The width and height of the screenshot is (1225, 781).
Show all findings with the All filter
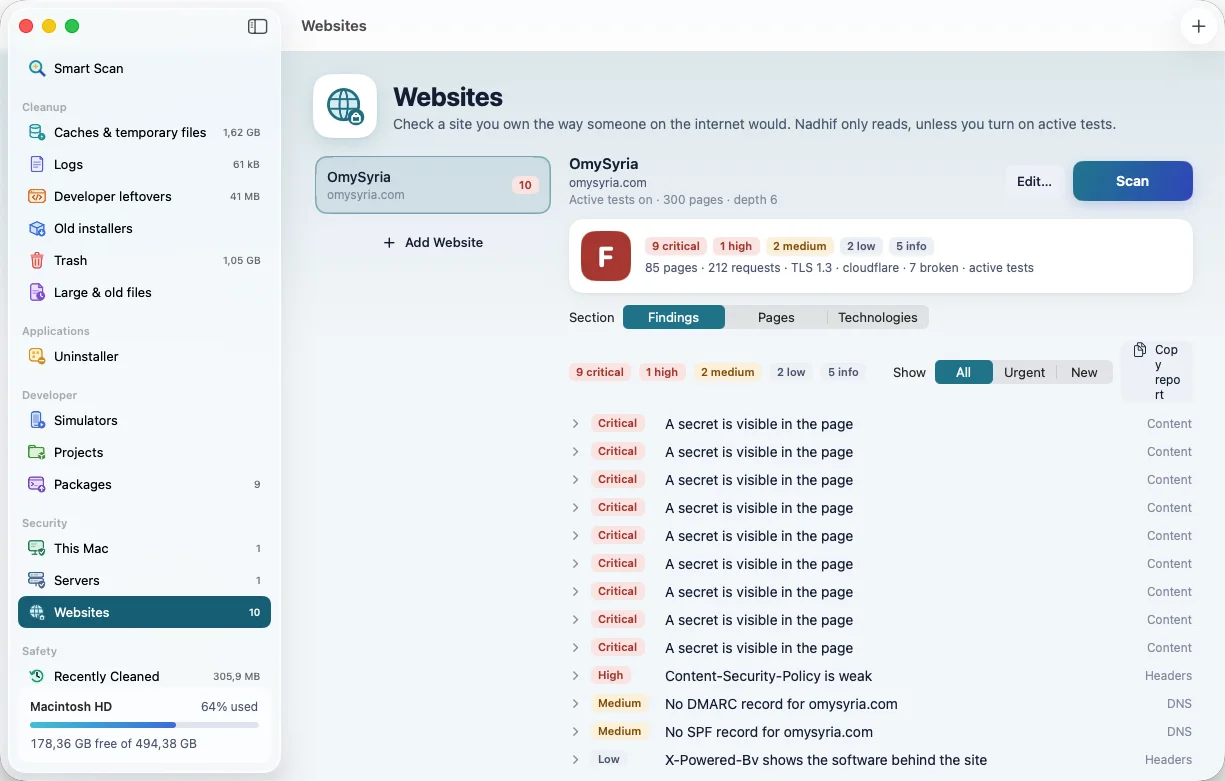tap(963, 372)
